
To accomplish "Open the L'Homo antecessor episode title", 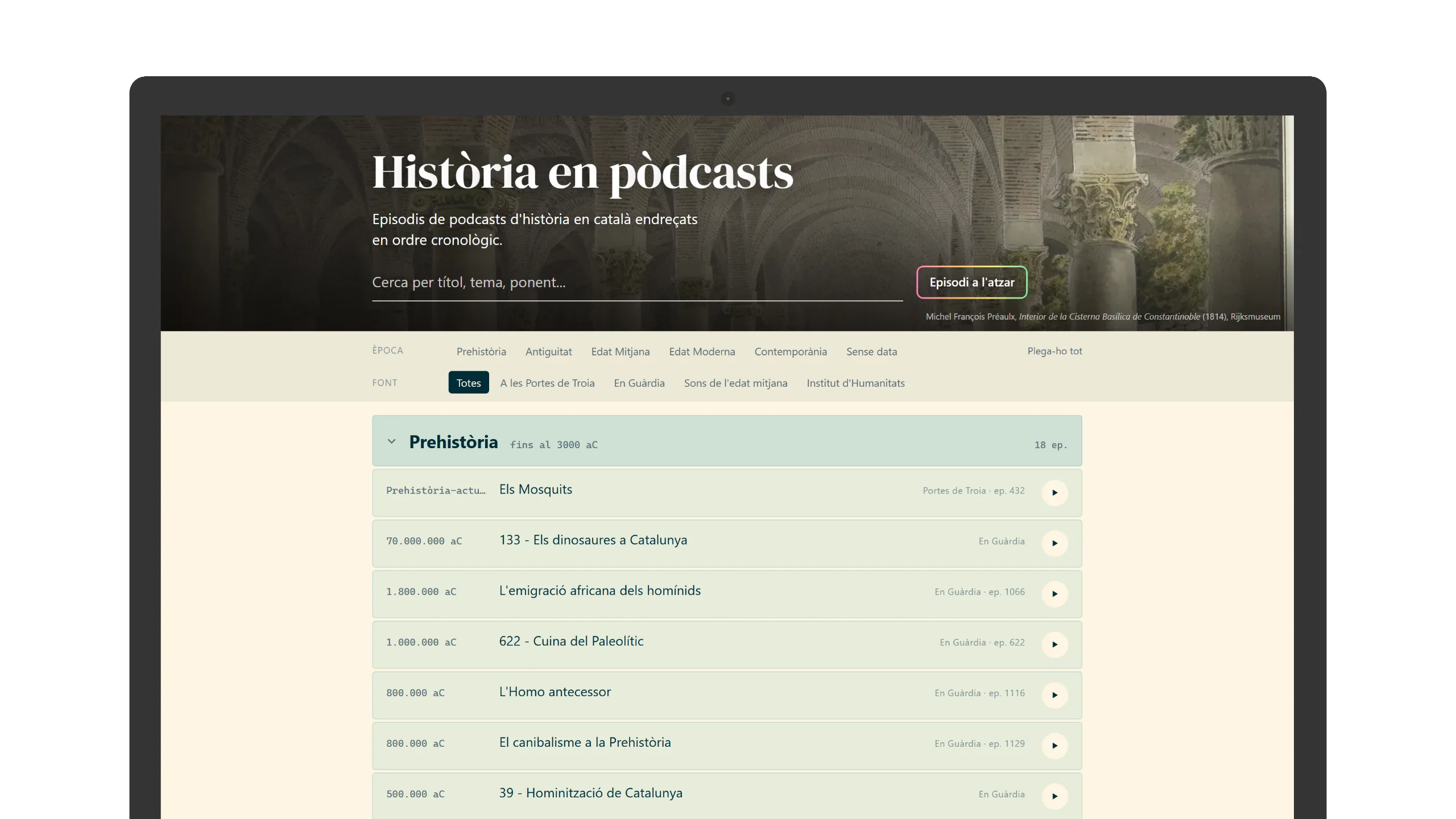I will pyautogui.click(x=555, y=692).
